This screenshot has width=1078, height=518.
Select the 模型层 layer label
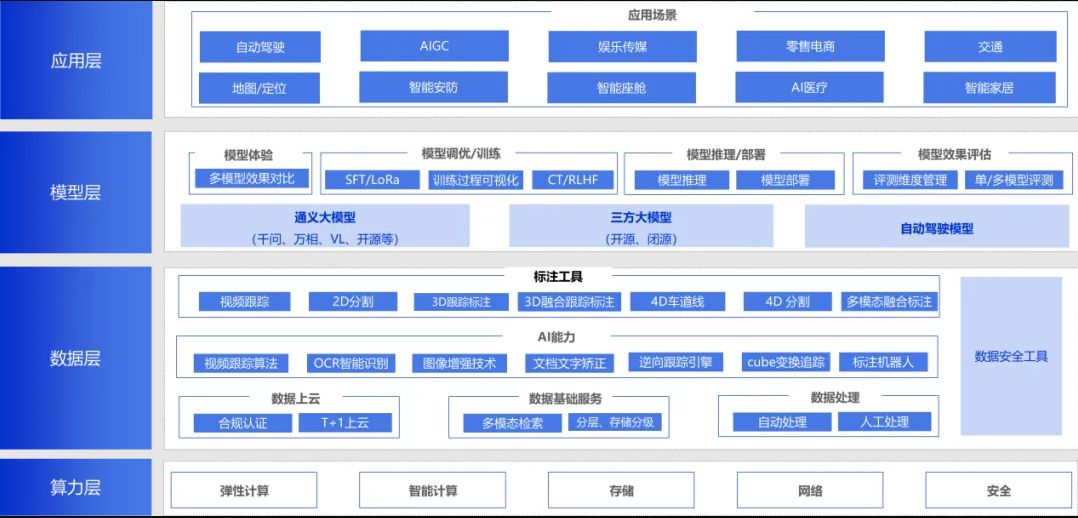[x=76, y=192]
